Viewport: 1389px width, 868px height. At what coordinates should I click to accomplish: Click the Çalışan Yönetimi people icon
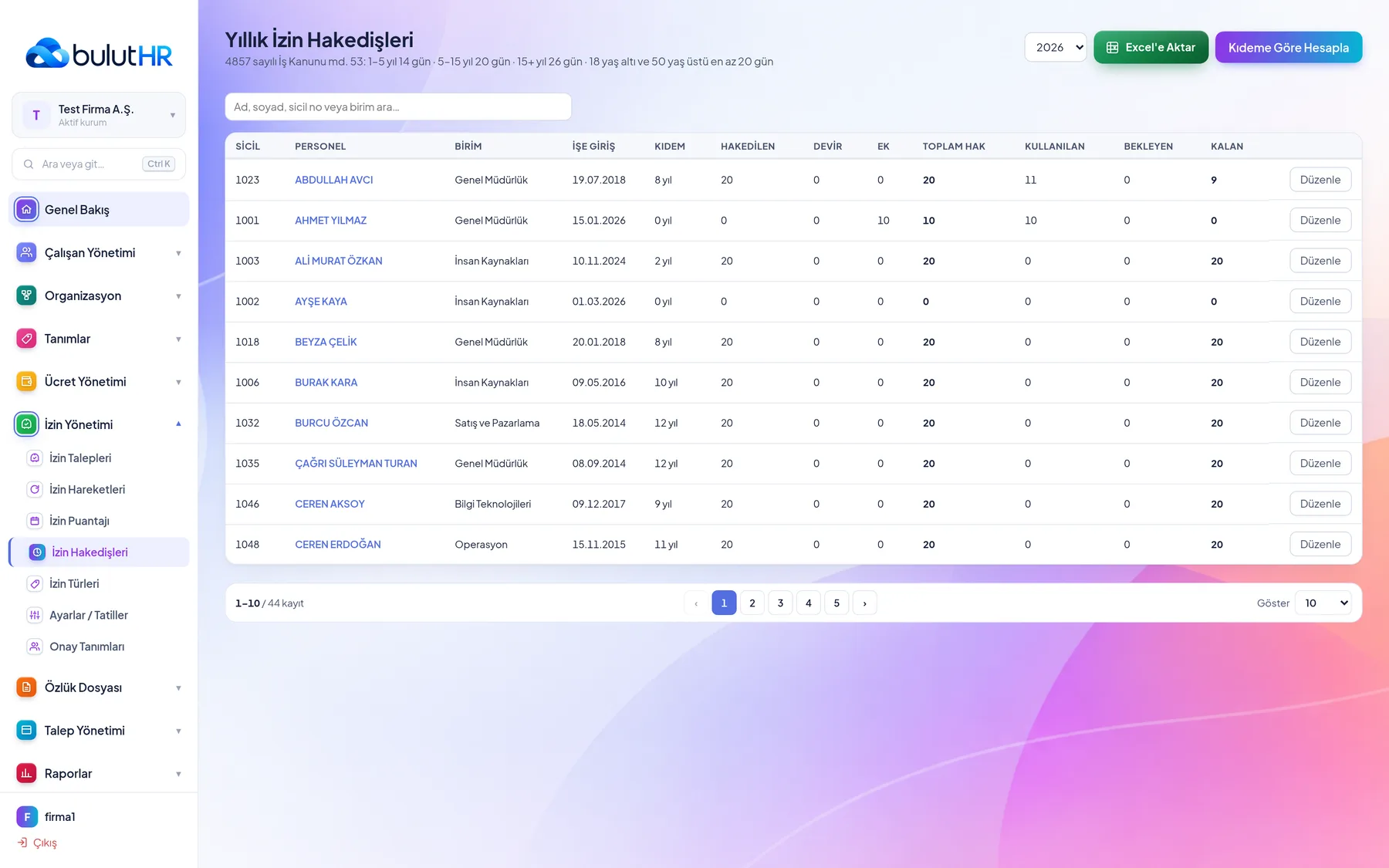click(26, 252)
